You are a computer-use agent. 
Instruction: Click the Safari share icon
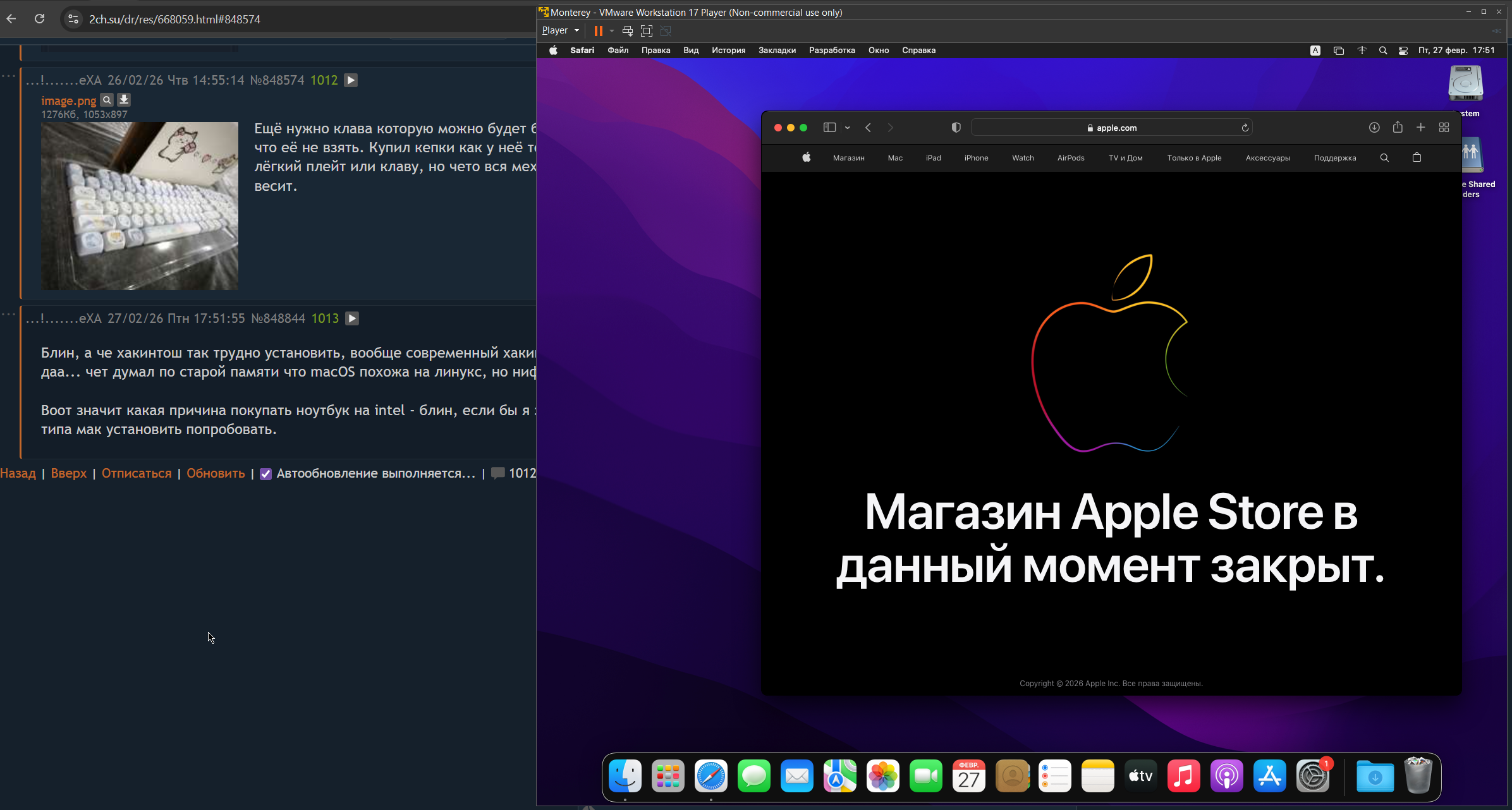[x=1398, y=128]
